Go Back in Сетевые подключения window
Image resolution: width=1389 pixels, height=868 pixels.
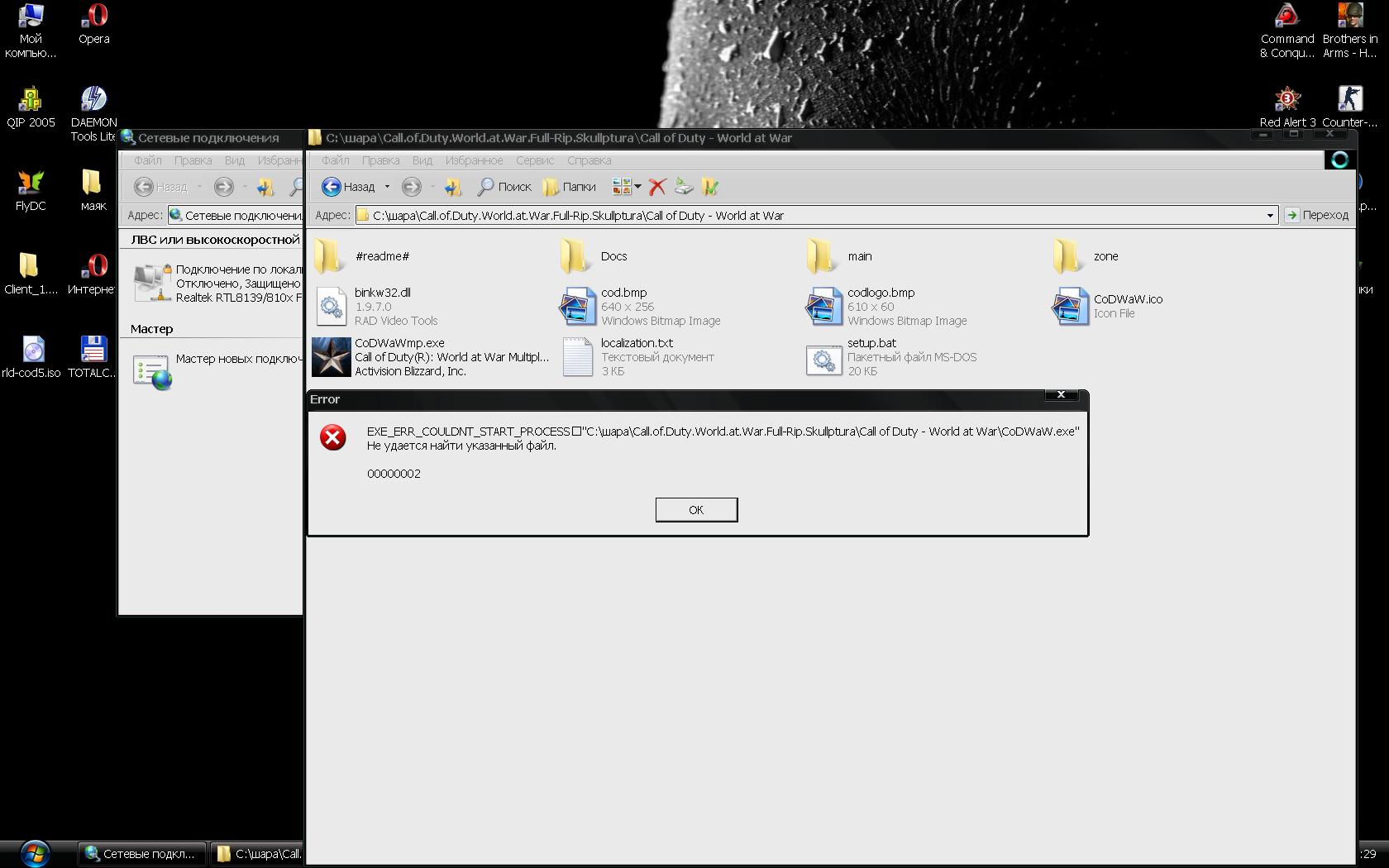pyautogui.click(x=161, y=187)
